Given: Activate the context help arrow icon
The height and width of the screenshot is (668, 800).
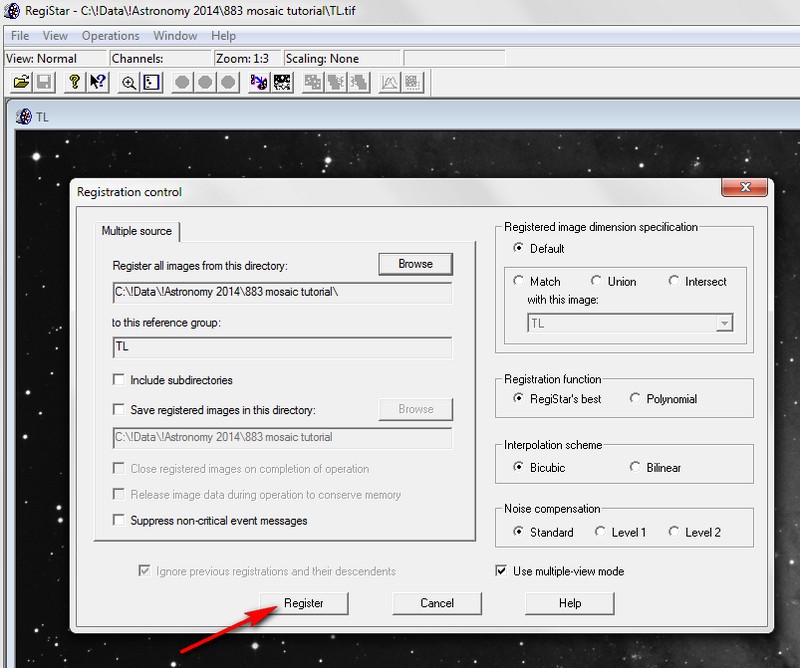Looking at the screenshot, I should point(97,83).
